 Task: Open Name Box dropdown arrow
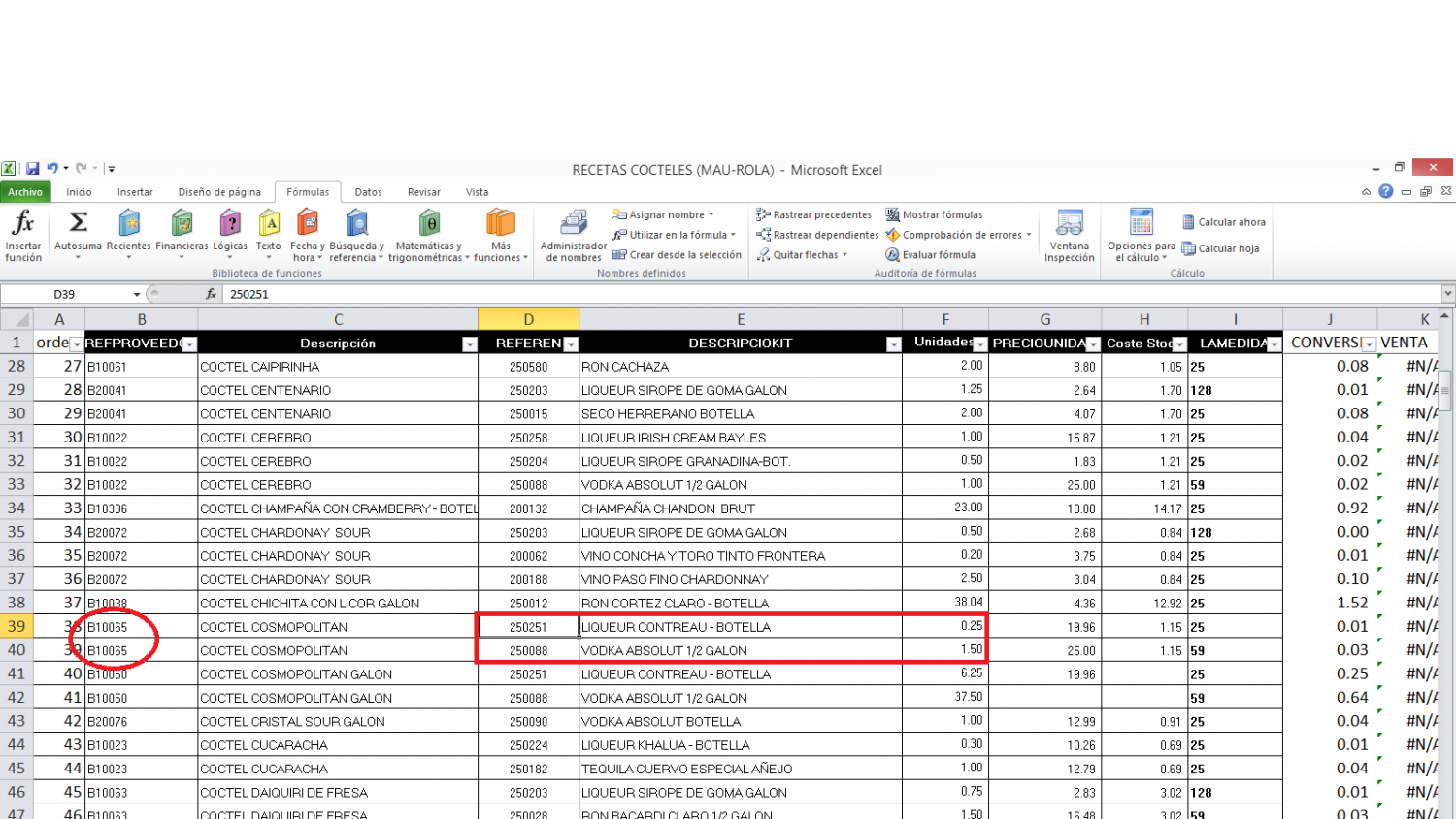point(136,294)
